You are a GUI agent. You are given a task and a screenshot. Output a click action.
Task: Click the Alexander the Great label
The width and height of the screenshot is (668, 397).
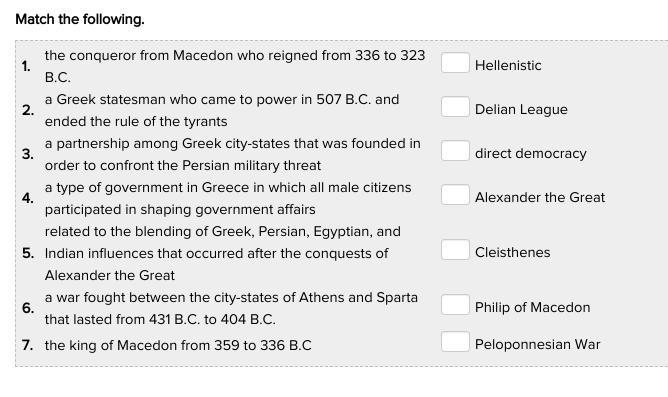tap(540, 197)
